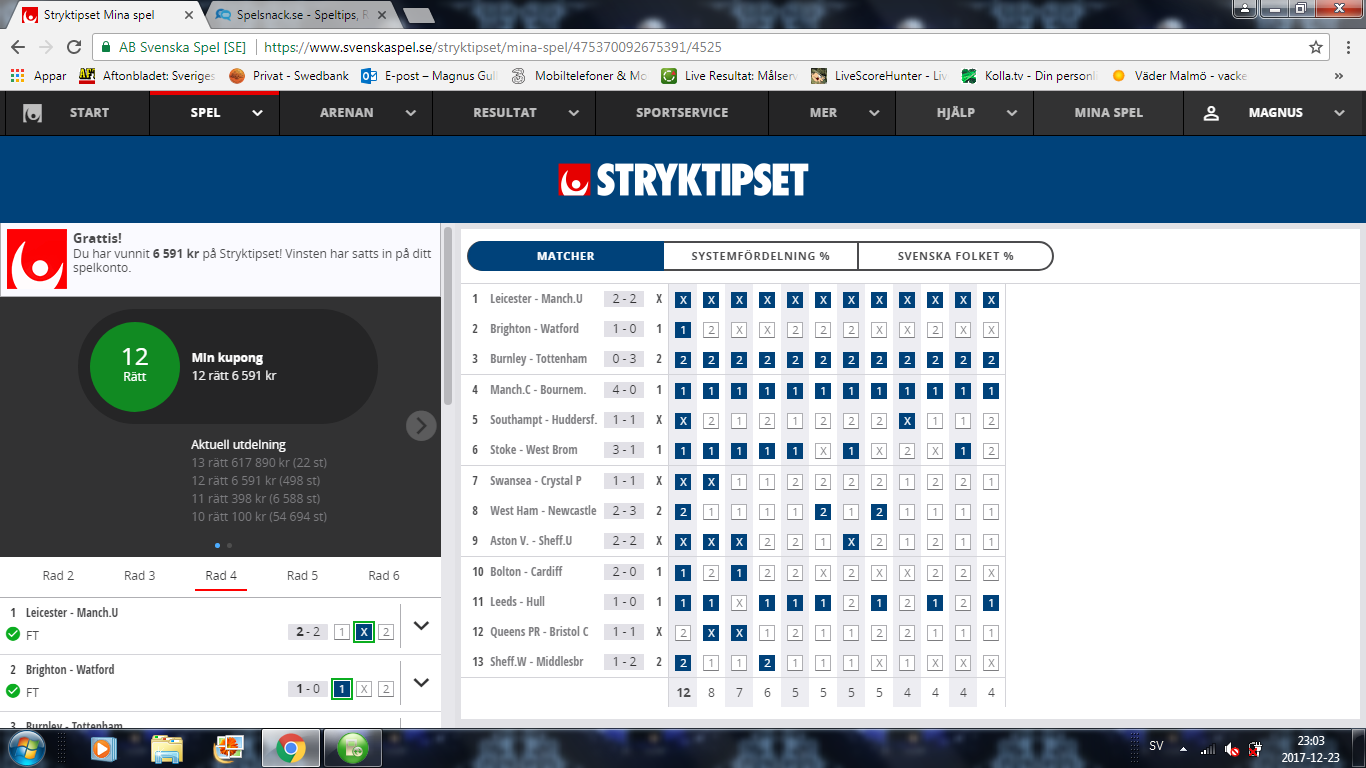Go to START page
This screenshot has width=1366, height=768.
click(89, 113)
